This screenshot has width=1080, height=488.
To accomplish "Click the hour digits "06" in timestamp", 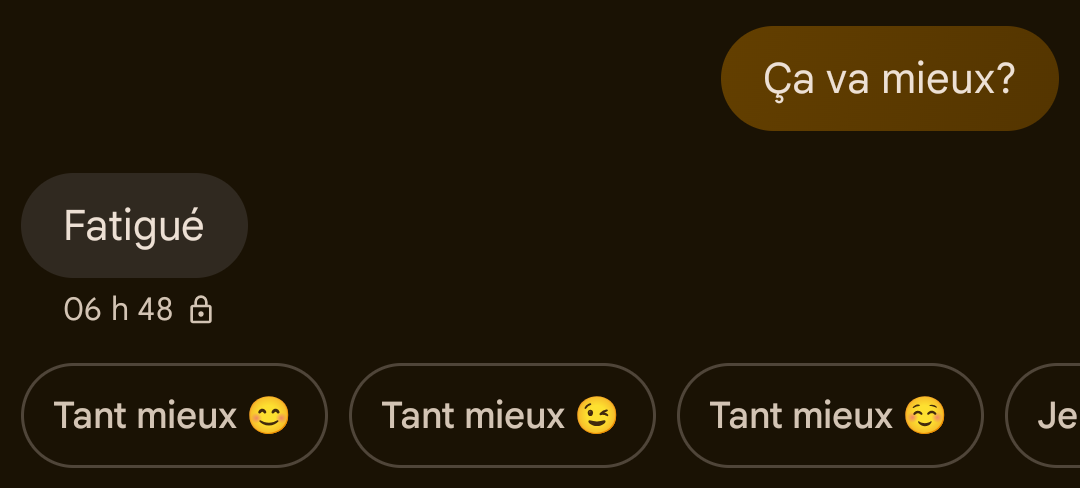I will pyautogui.click(x=82, y=310).
